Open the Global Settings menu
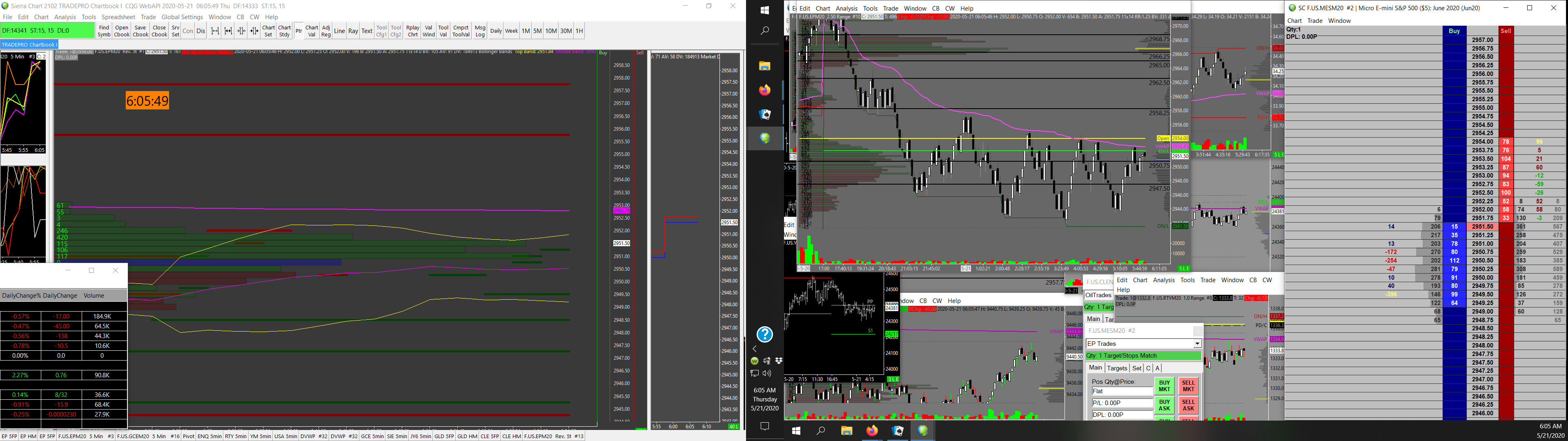Screen dimensions: 1568x441 [182, 17]
